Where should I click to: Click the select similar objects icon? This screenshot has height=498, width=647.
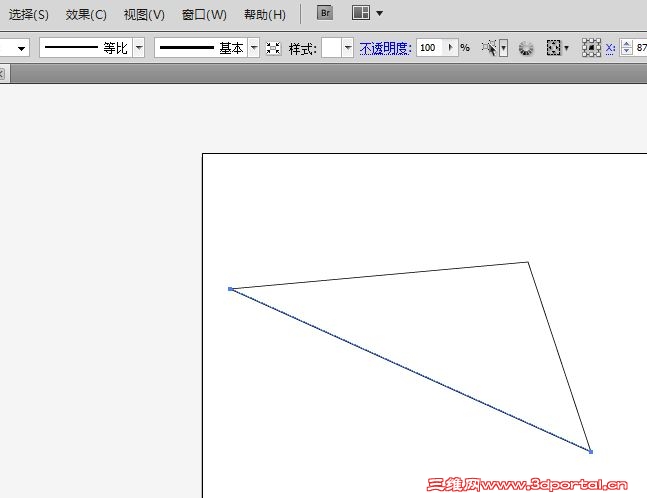click(x=489, y=48)
